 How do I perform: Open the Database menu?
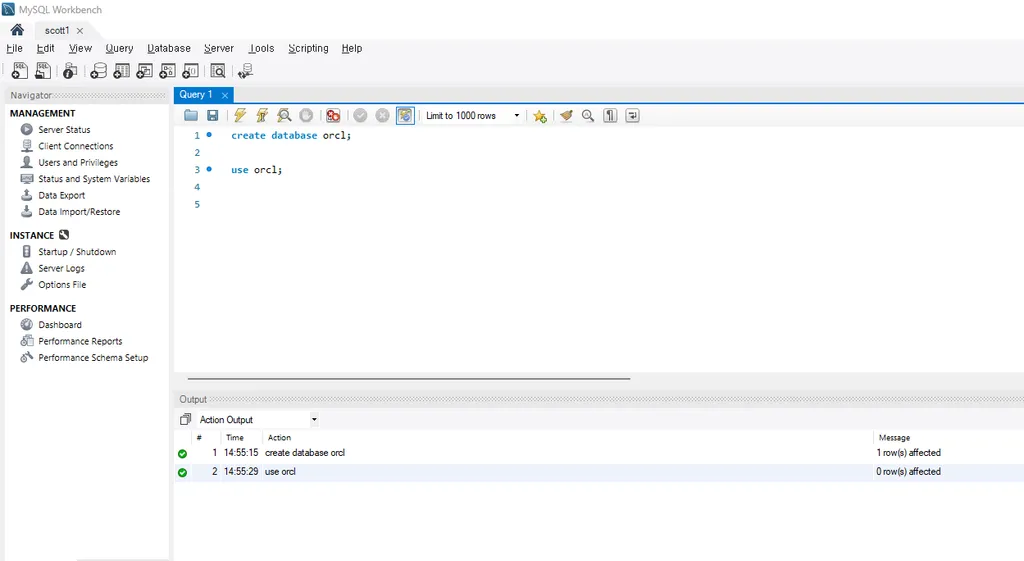coord(169,48)
